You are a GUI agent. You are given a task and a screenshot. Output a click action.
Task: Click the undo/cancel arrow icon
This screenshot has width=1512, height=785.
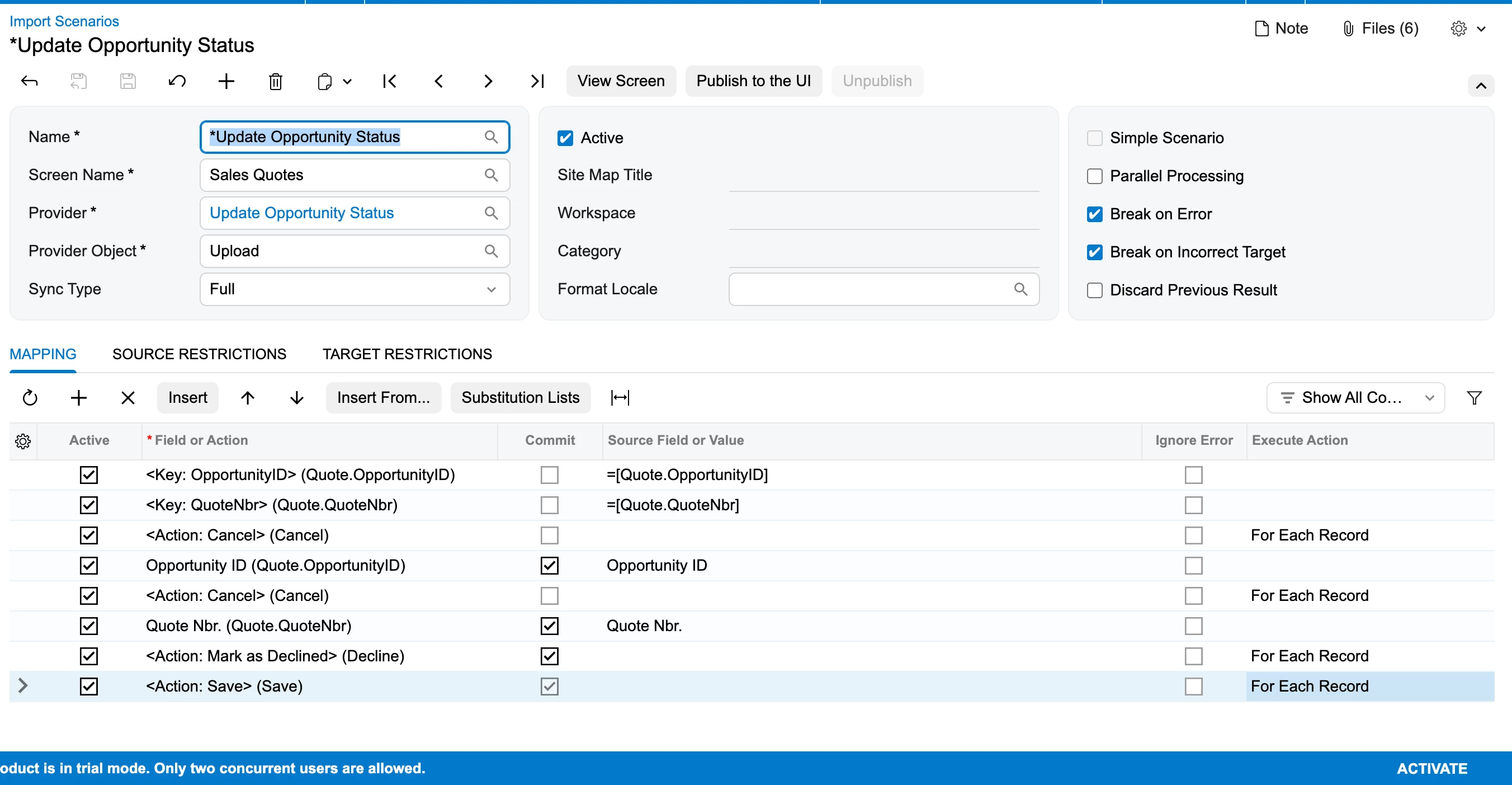(177, 81)
